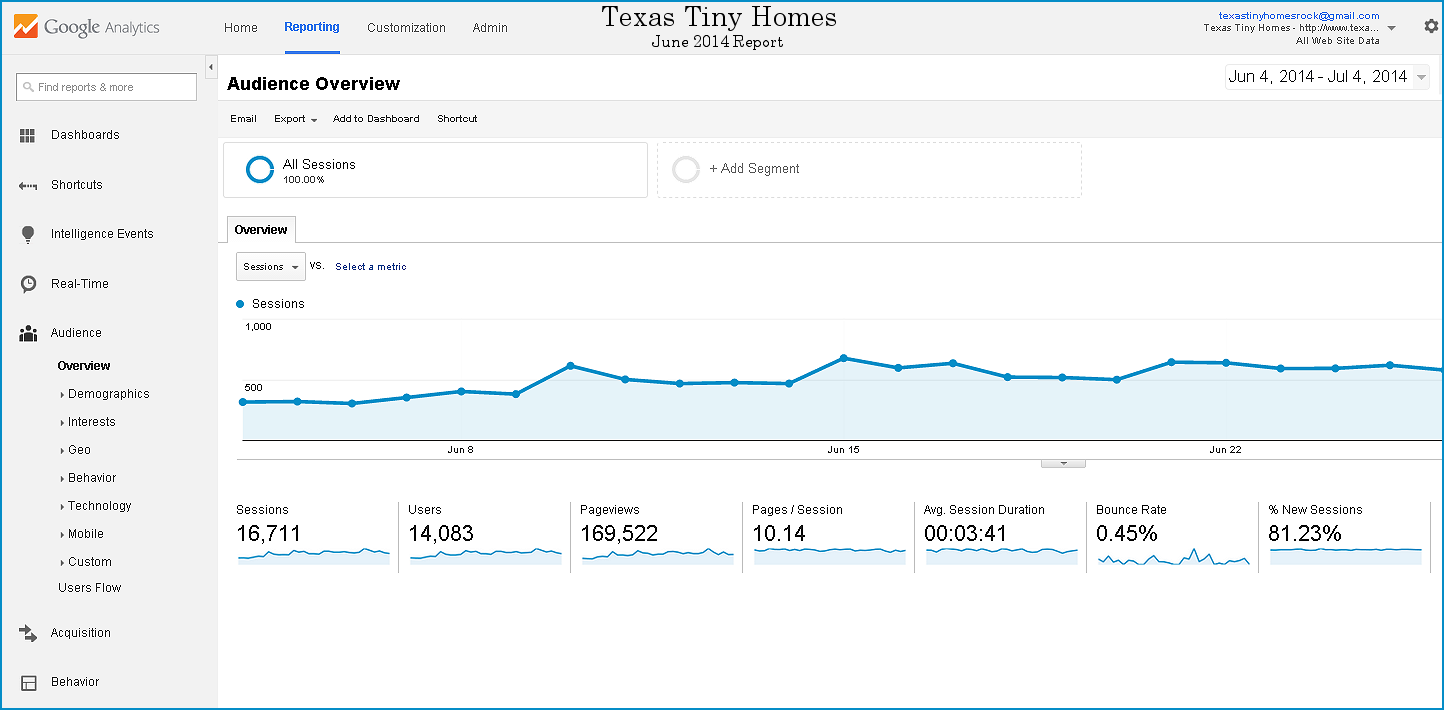Collapse the sidebar with the arrow handle
The height and width of the screenshot is (710, 1444).
[x=211, y=67]
